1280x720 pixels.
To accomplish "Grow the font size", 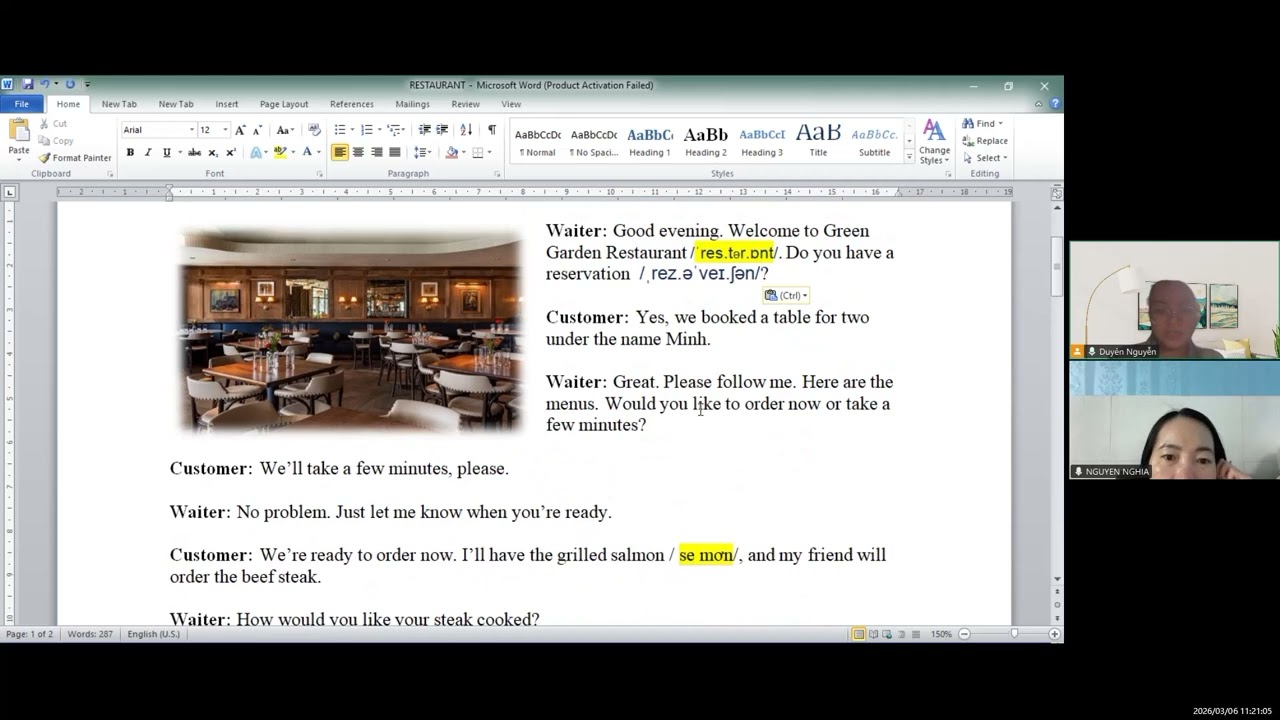I will click(240, 130).
